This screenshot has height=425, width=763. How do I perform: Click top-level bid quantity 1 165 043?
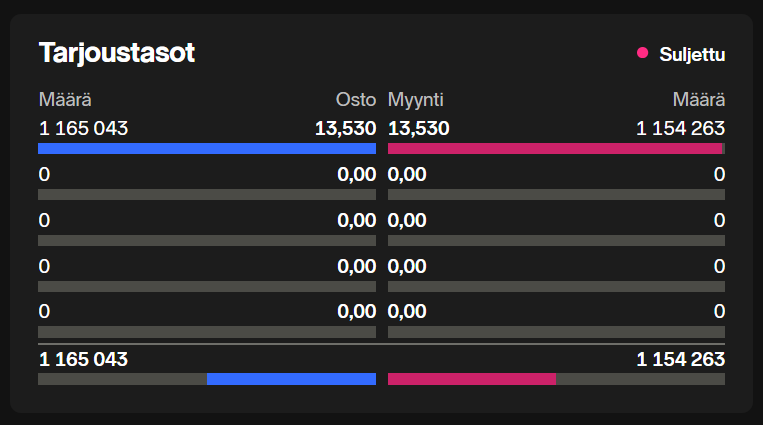[x=84, y=128]
